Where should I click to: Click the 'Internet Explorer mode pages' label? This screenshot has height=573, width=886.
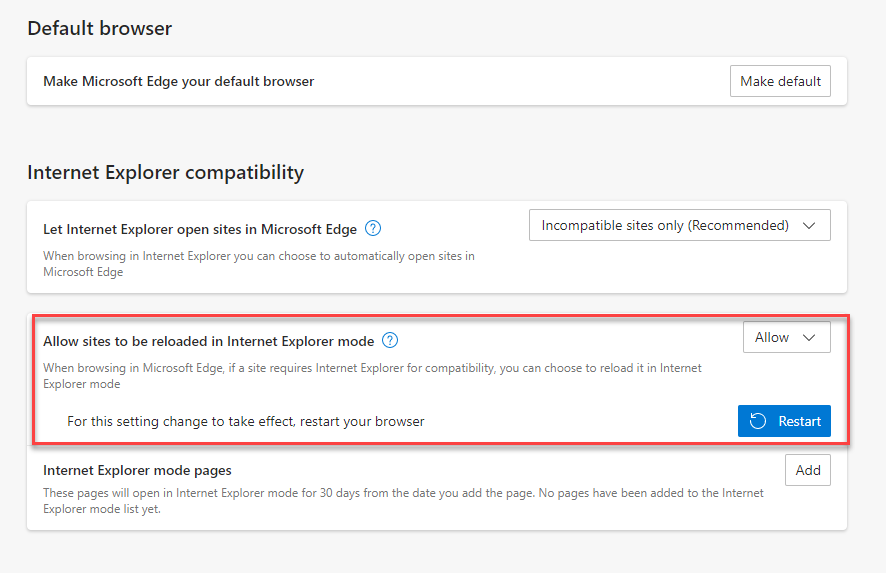tap(137, 470)
